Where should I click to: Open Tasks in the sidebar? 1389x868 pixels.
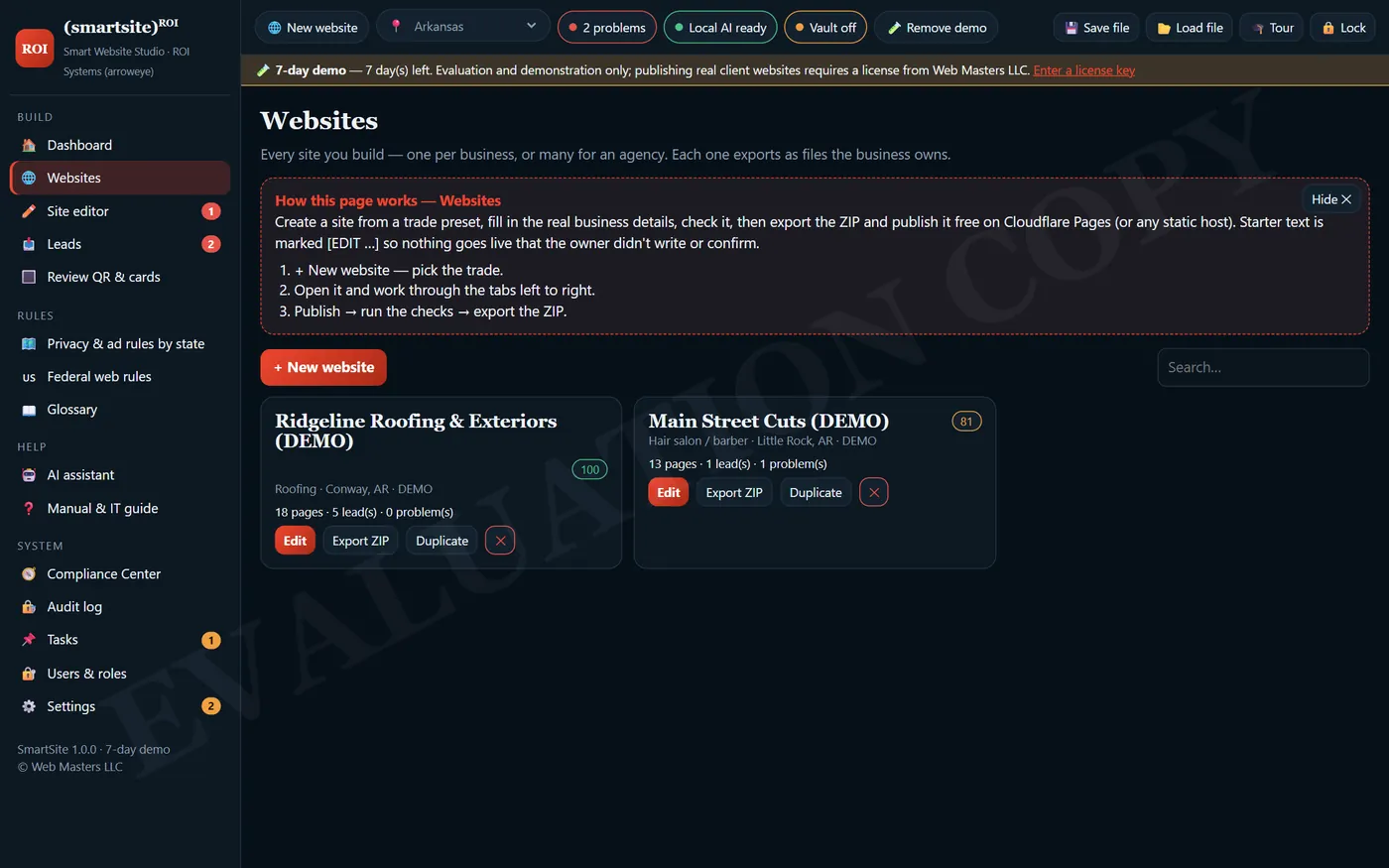120,640
